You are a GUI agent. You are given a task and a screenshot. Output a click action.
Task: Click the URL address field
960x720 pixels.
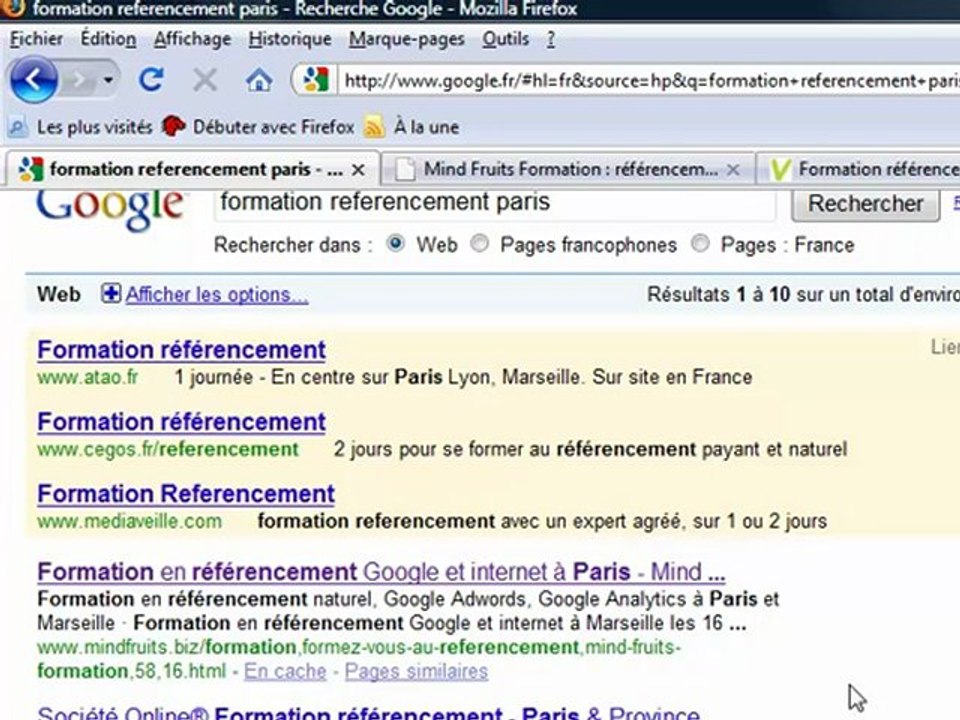tap(649, 80)
